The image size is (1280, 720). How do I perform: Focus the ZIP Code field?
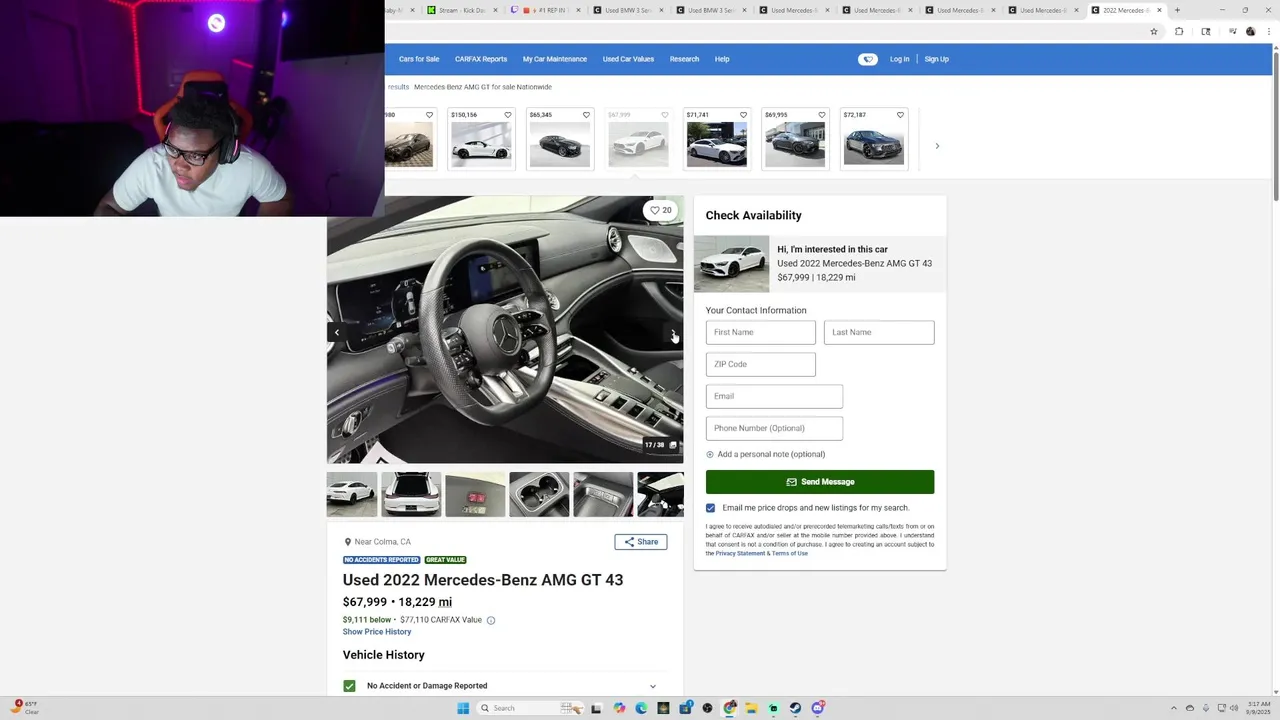pos(761,364)
